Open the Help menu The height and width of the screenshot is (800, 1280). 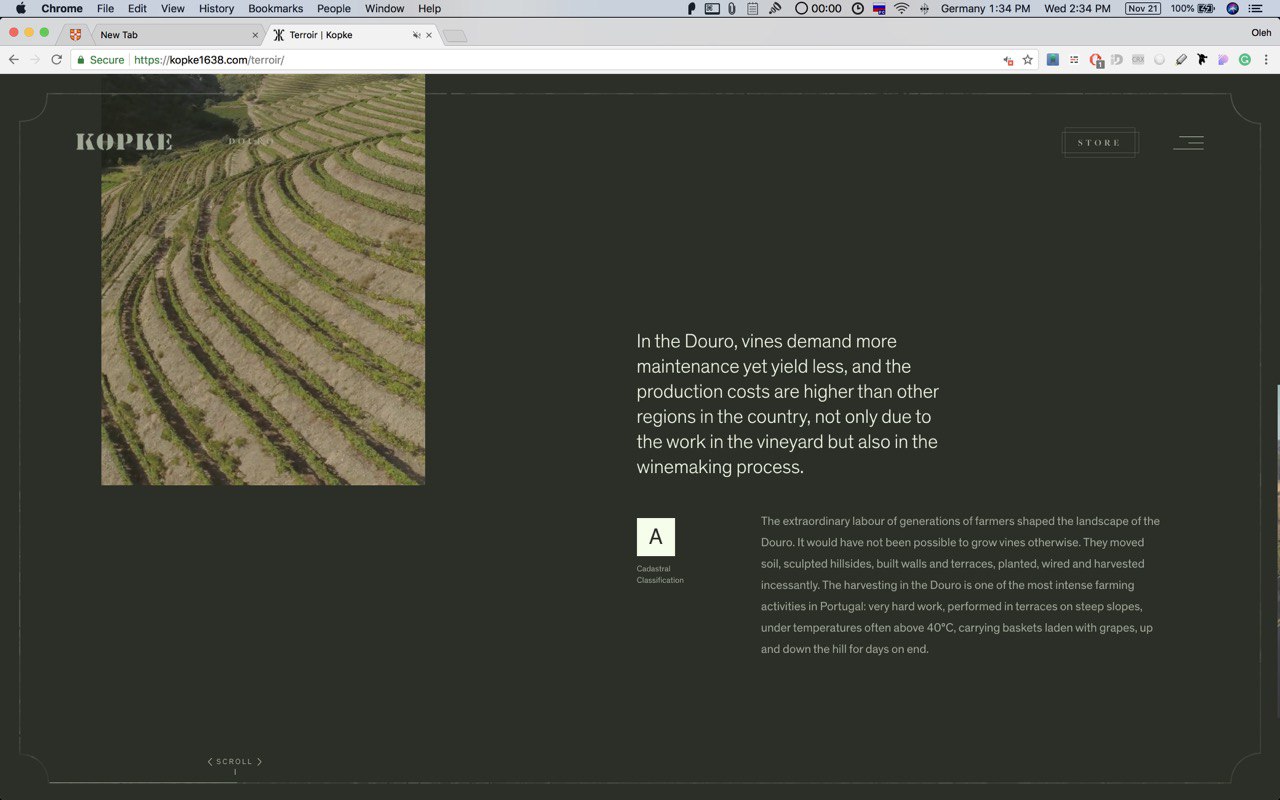click(429, 9)
